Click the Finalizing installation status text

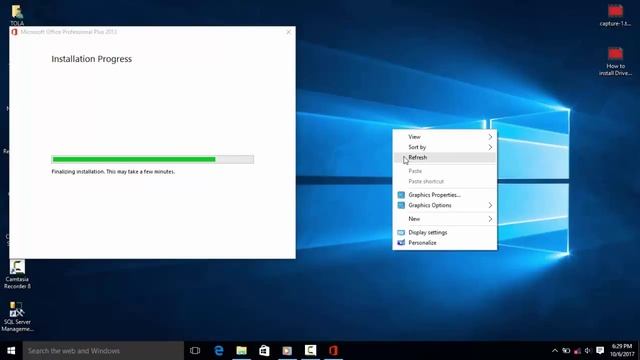click(113, 172)
